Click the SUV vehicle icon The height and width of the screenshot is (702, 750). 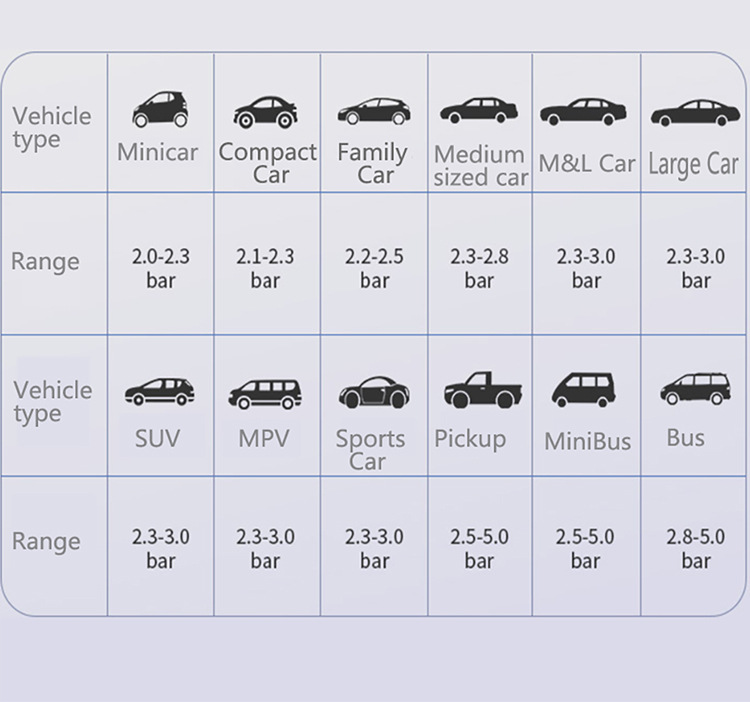160,392
